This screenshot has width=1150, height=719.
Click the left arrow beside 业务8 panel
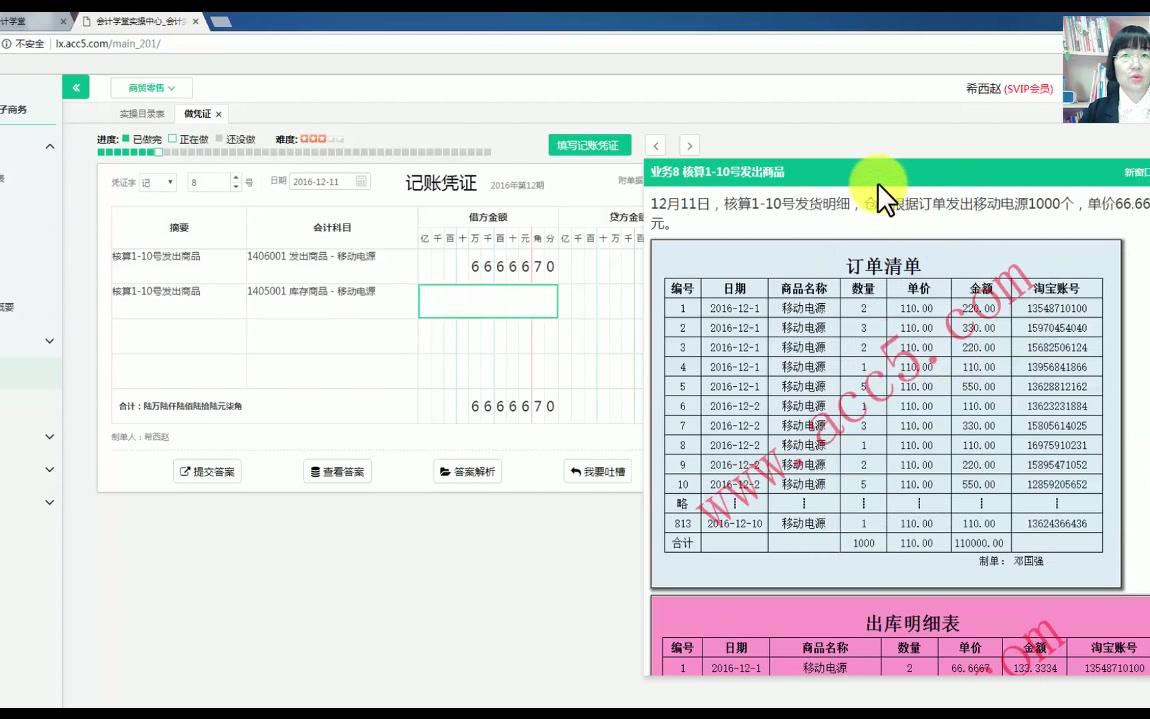coord(656,144)
